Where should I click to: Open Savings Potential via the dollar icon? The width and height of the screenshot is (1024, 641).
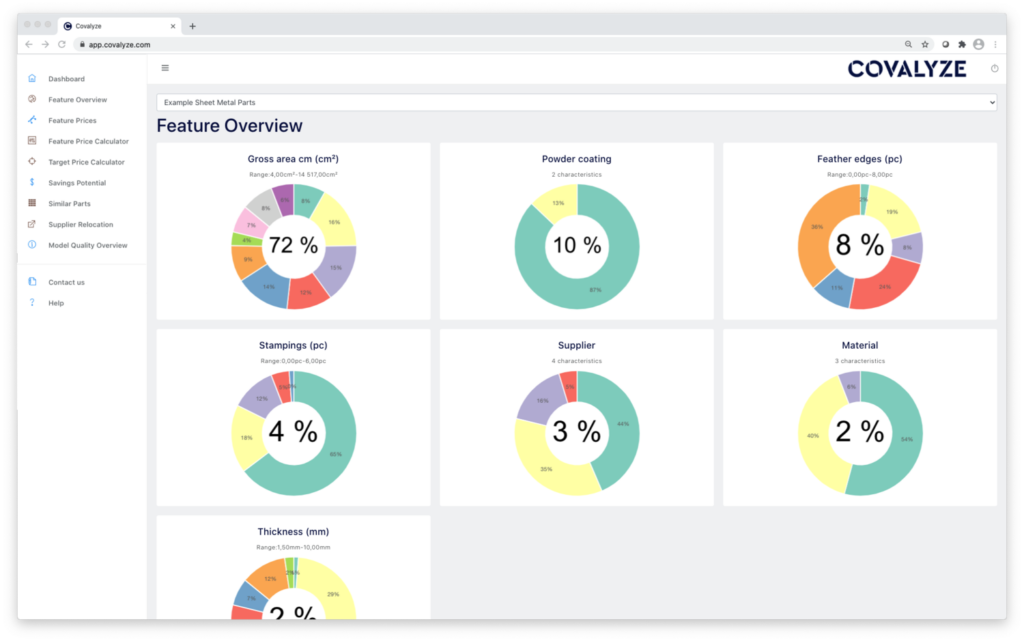point(32,182)
